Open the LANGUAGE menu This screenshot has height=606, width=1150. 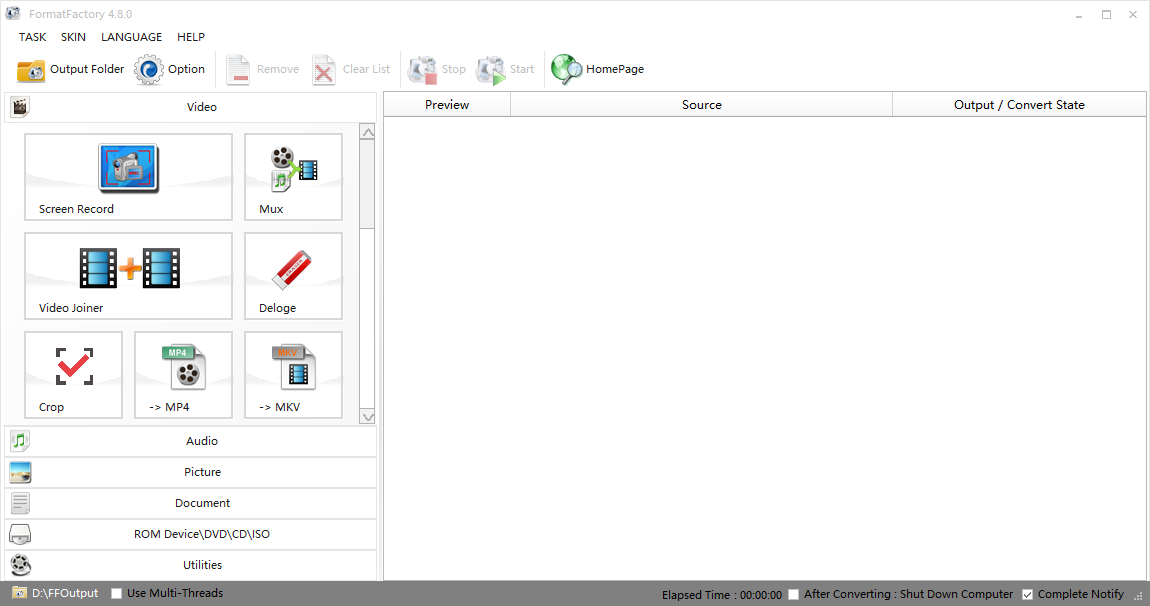pos(131,37)
